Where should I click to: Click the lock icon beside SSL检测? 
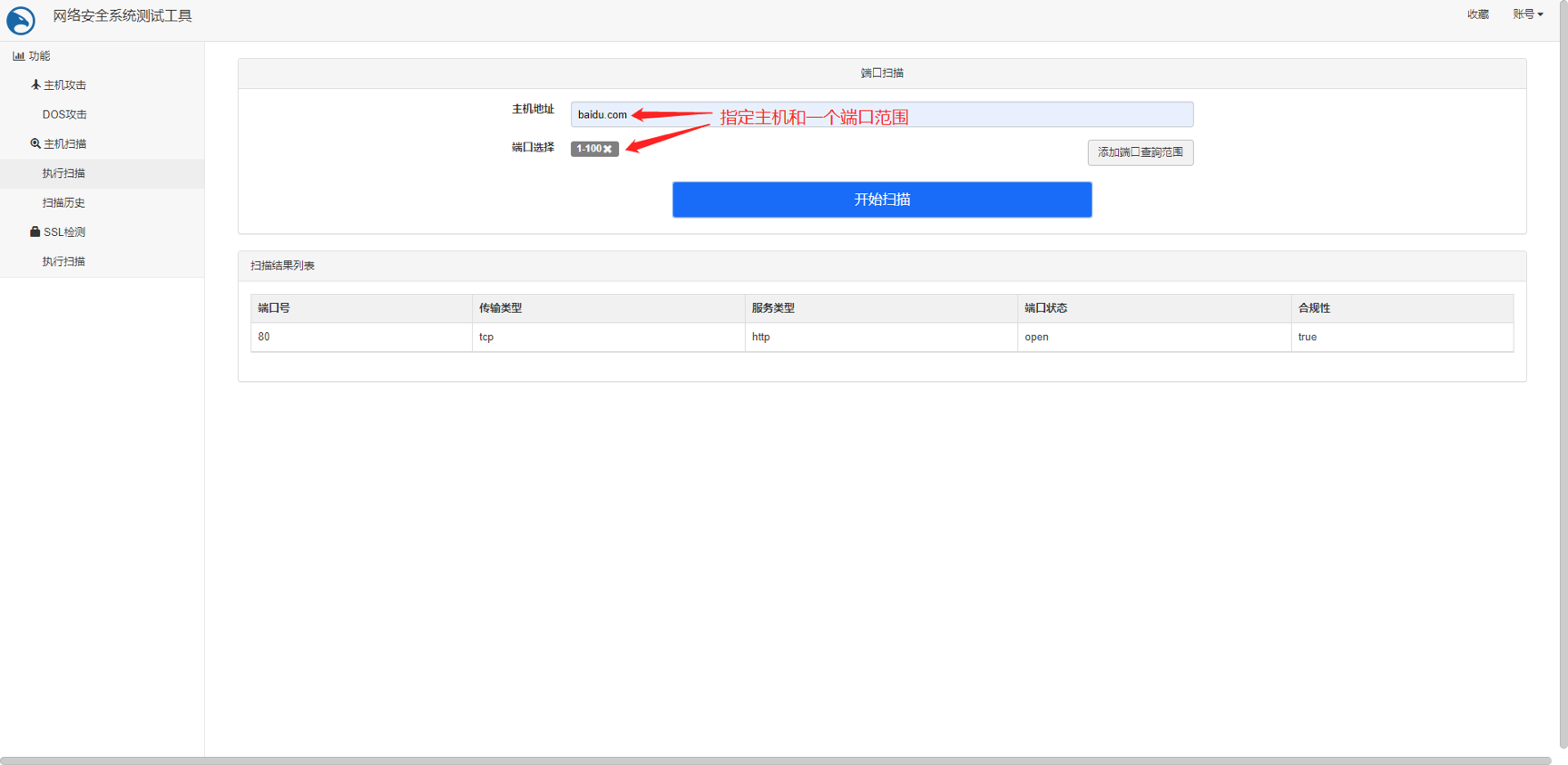pos(34,232)
